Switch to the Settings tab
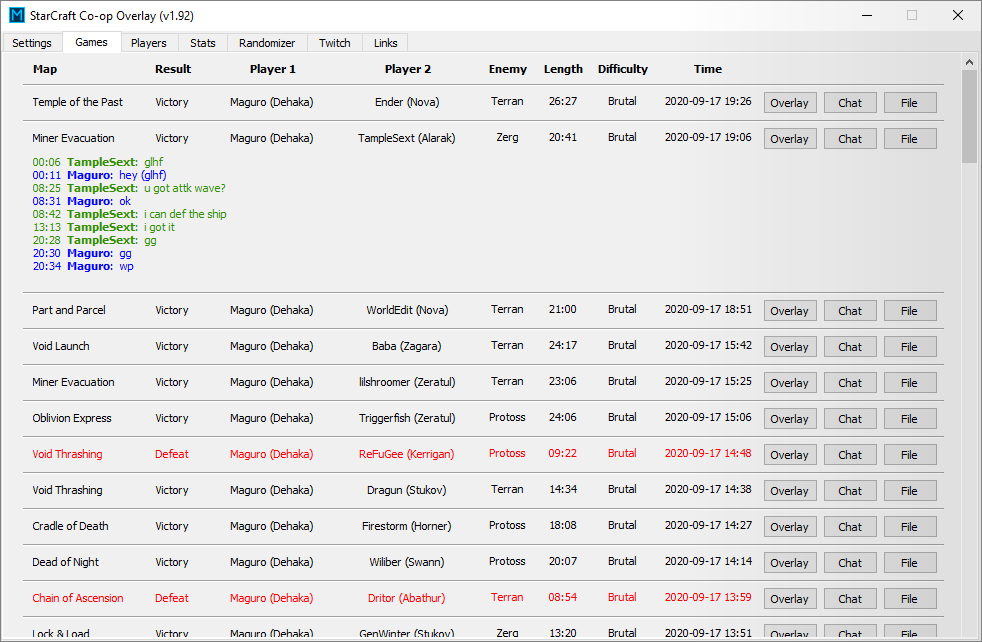982x642 pixels. tap(32, 43)
